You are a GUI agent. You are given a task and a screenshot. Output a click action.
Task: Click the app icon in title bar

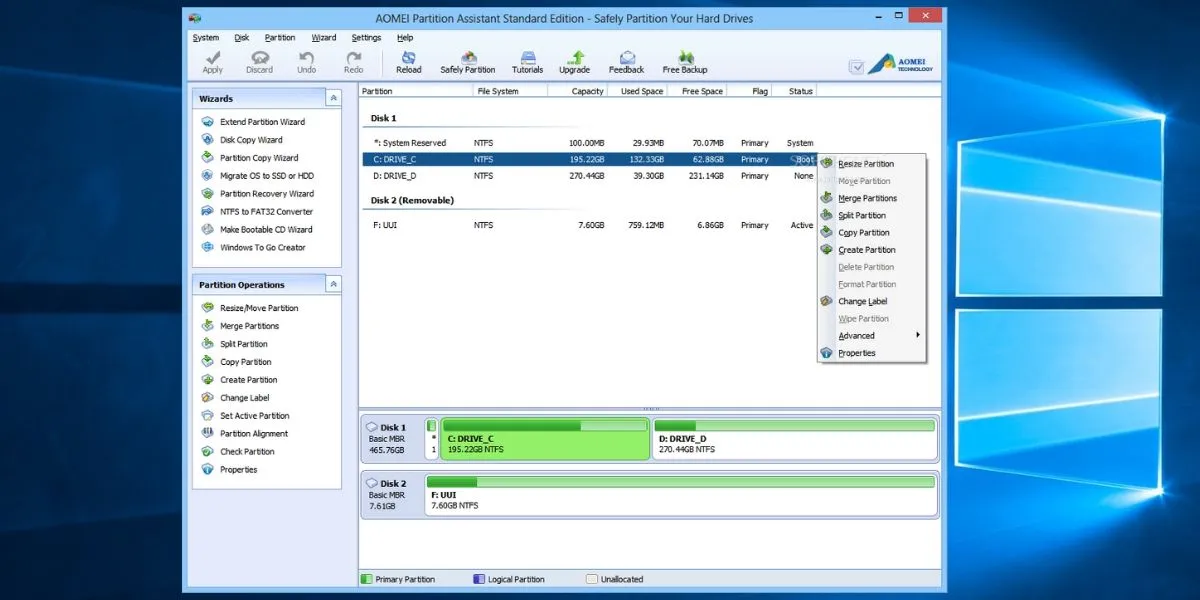point(195,18)
